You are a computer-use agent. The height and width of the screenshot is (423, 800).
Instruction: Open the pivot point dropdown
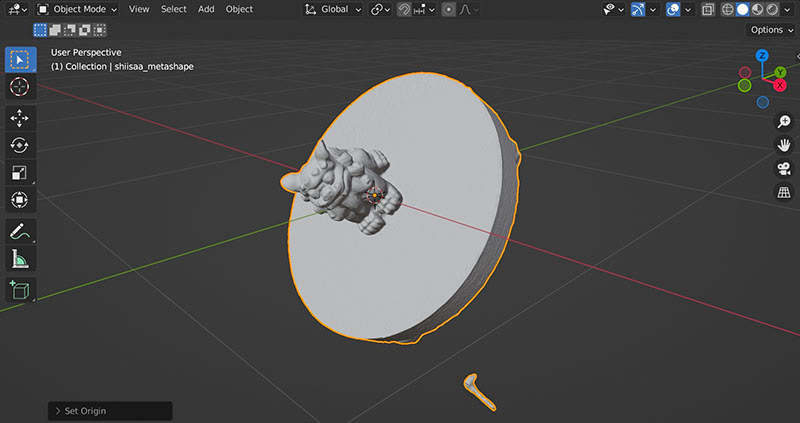pos(381,9)
